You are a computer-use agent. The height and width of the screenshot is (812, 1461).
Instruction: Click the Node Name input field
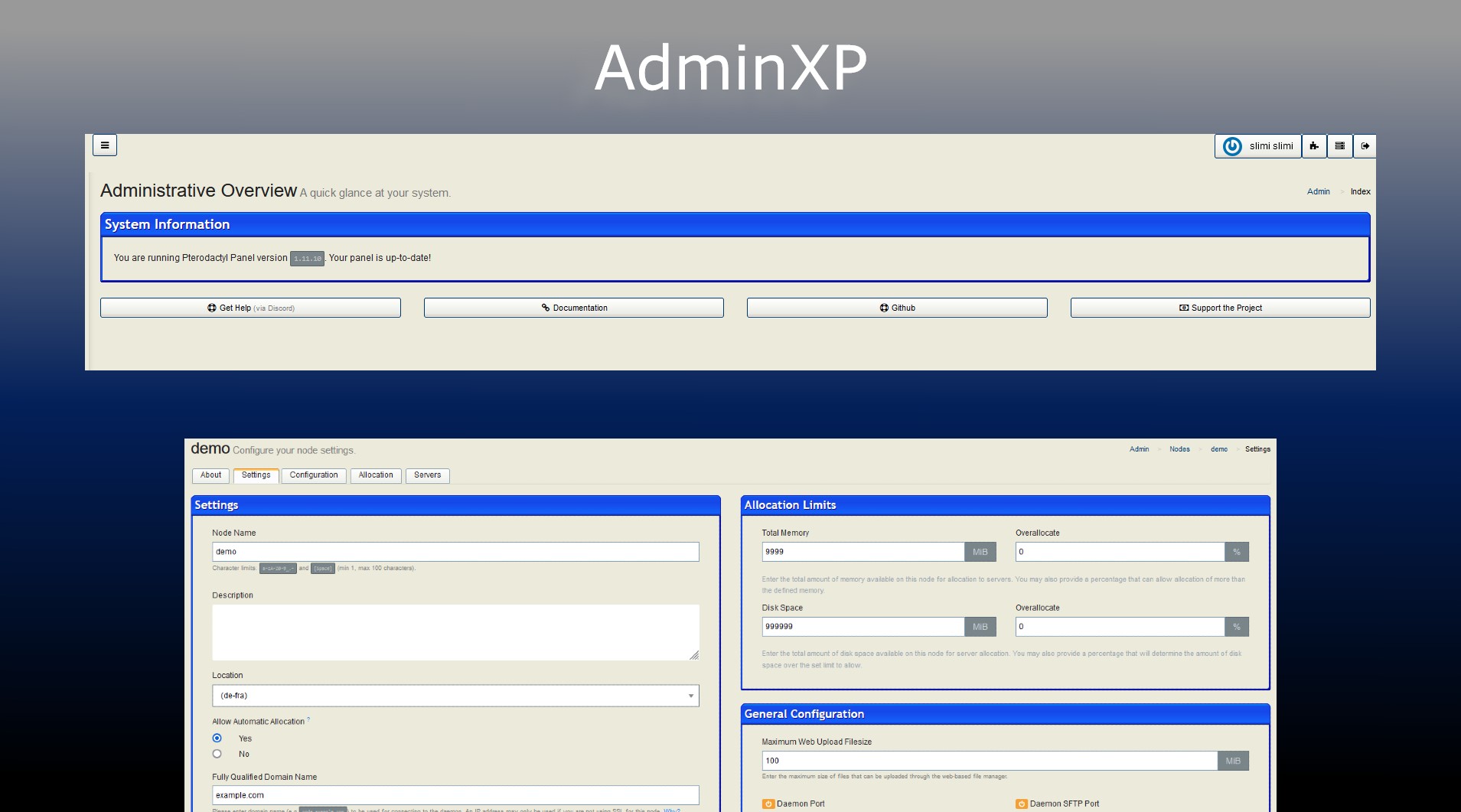455,551
